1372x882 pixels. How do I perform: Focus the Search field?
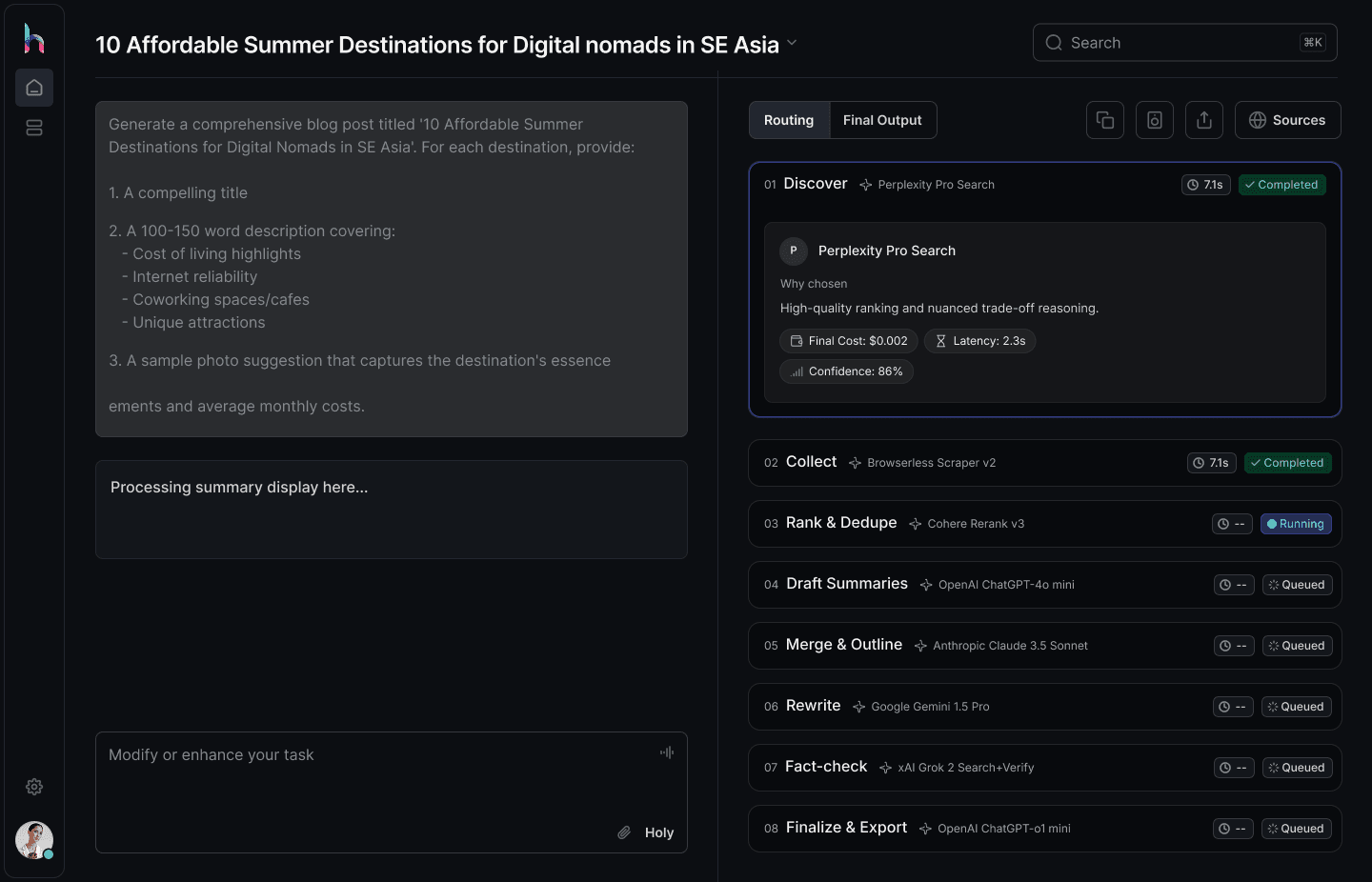[1185, 43]
